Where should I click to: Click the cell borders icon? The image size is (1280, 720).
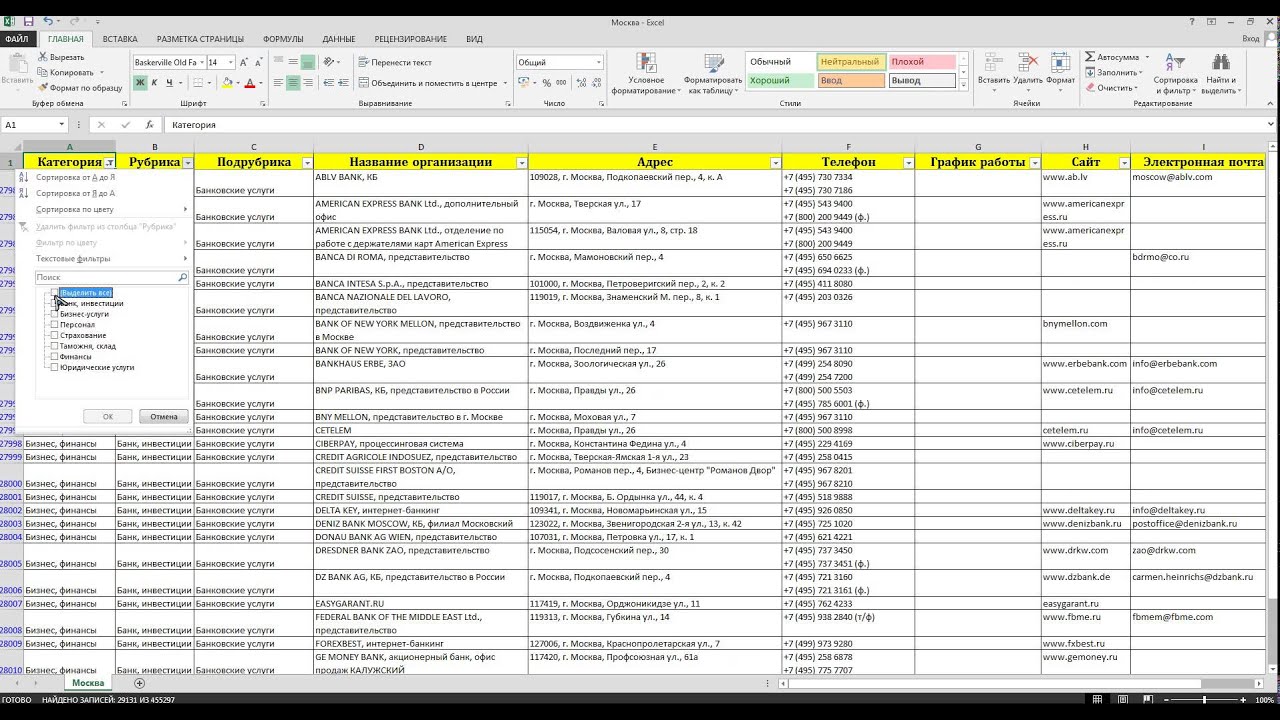point(200,82)
